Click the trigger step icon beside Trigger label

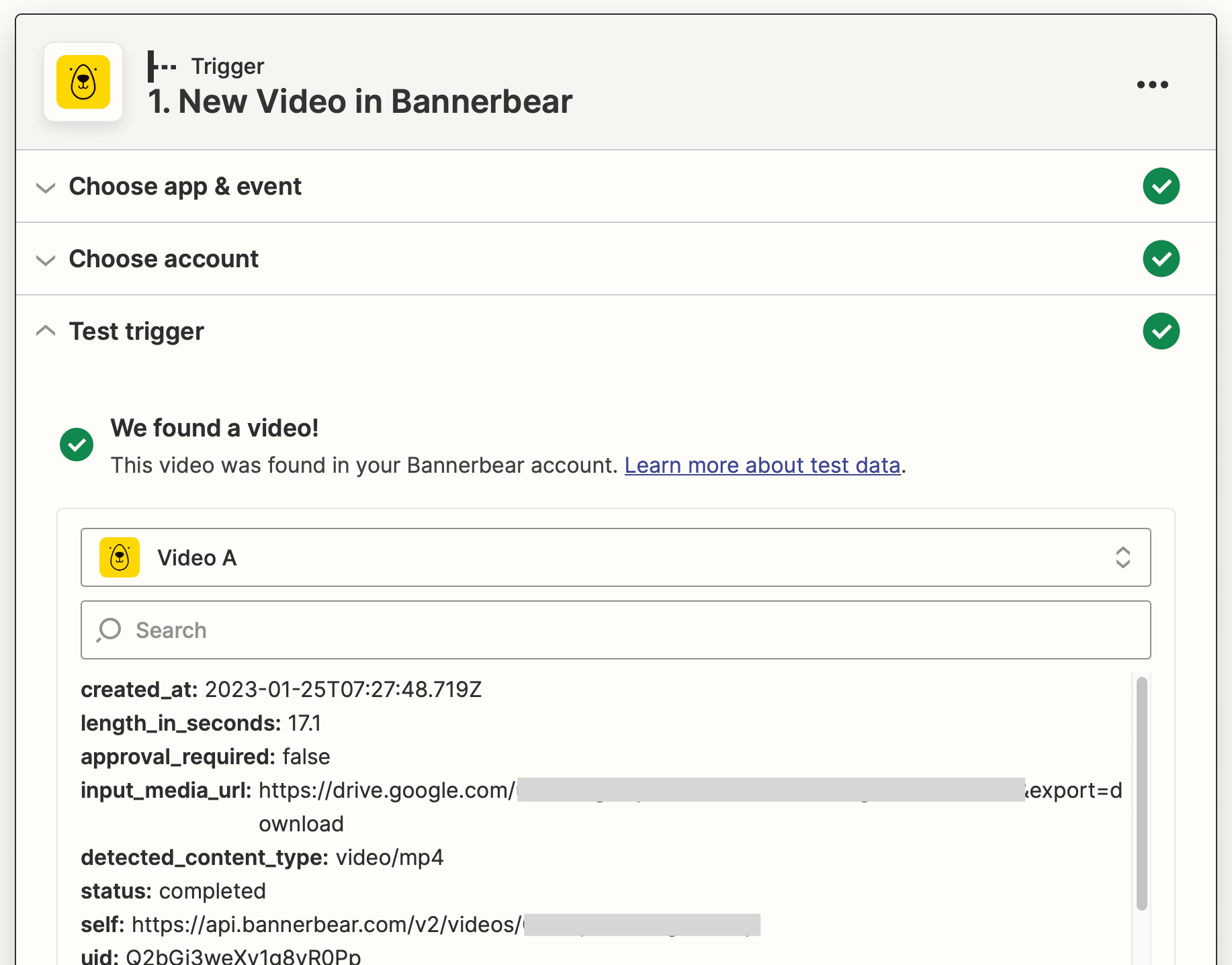click(162, 66)
